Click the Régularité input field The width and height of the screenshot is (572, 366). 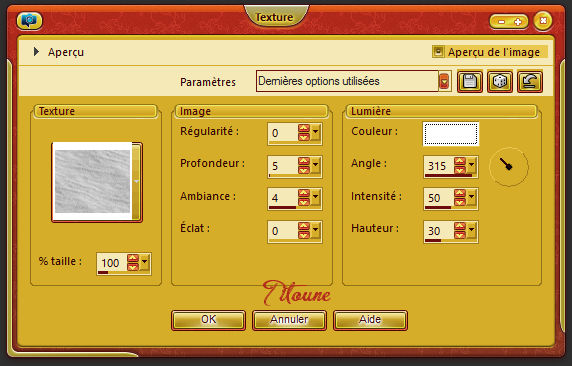[x=283, y=133]
